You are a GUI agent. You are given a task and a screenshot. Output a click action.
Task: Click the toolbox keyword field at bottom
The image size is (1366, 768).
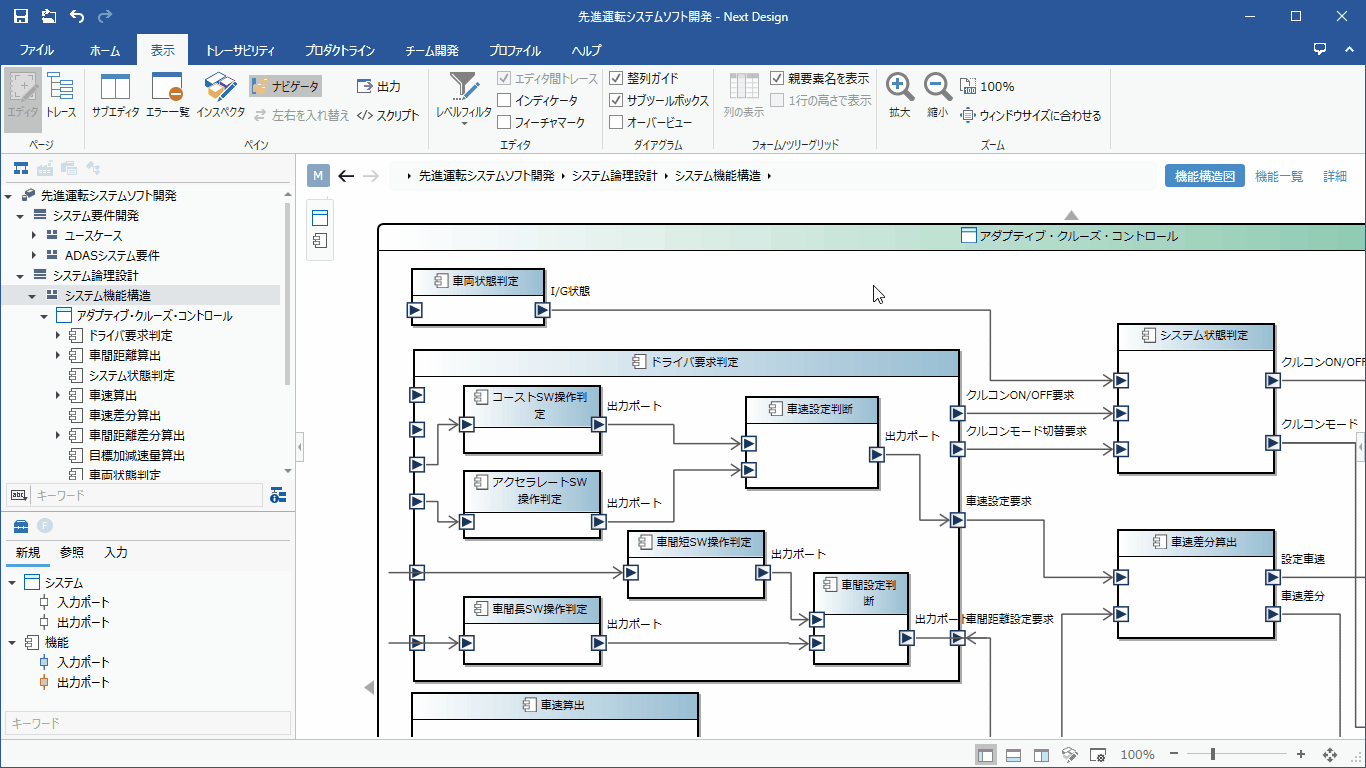coord(148,723)
